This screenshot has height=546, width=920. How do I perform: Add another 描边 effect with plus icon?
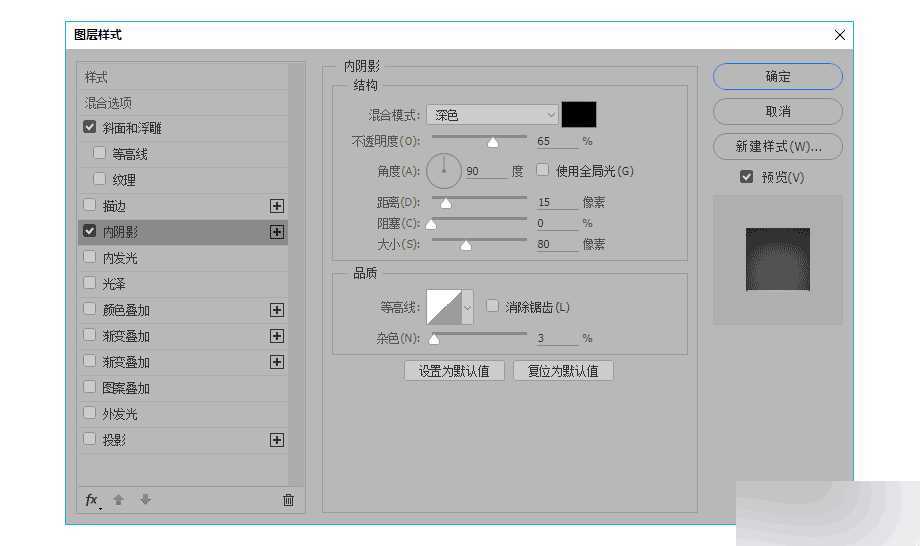(277, 206)
